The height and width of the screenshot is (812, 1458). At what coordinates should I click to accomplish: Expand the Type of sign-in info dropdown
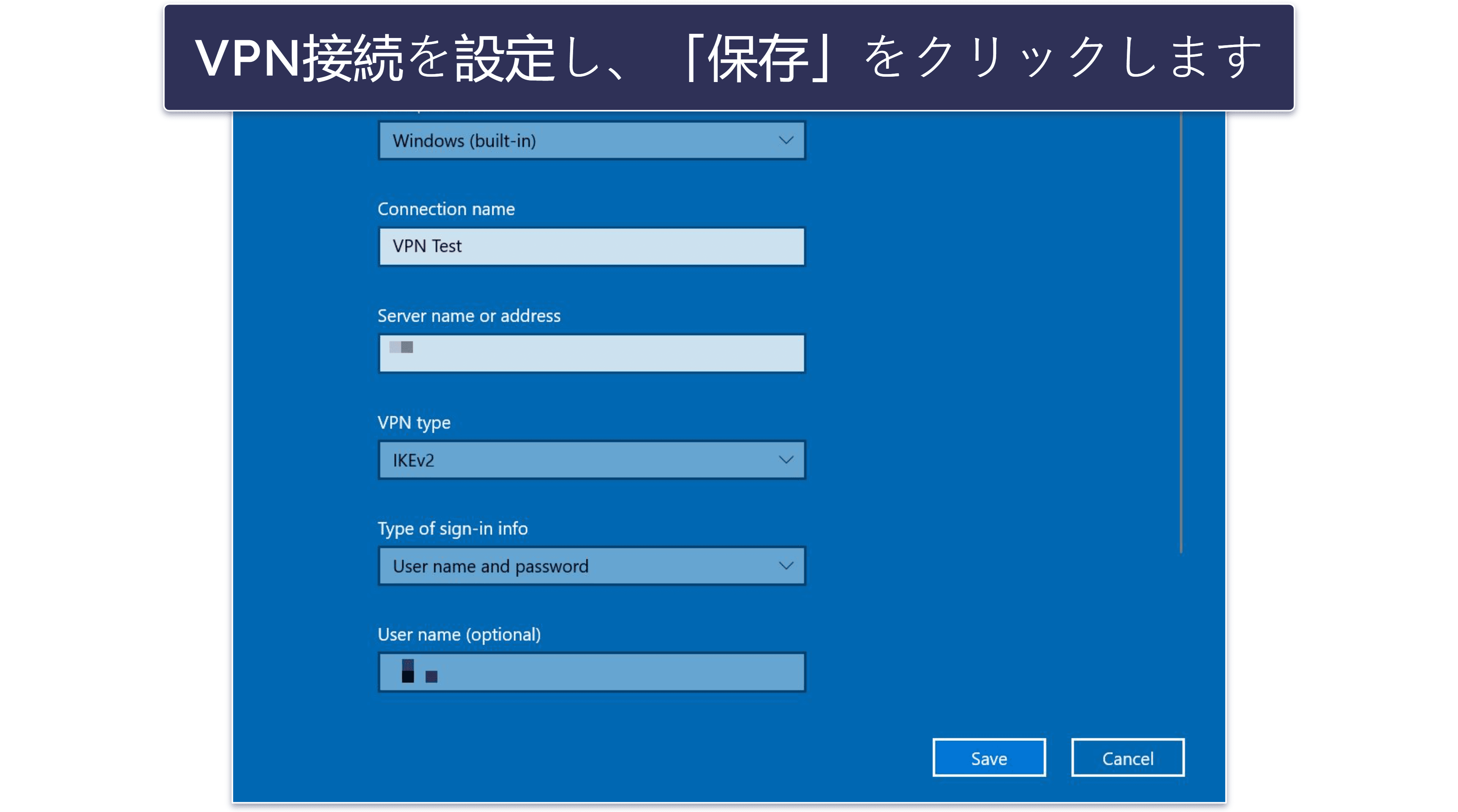(591, 566)
